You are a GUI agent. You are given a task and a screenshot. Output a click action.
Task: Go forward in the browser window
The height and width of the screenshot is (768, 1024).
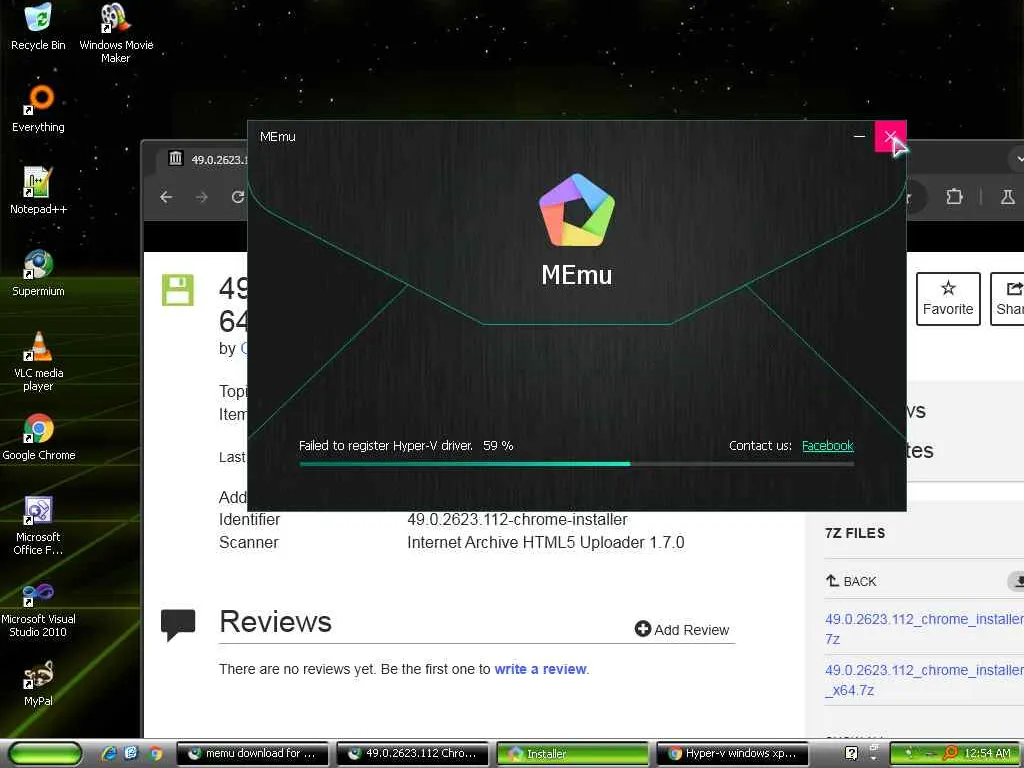point(202,197)
